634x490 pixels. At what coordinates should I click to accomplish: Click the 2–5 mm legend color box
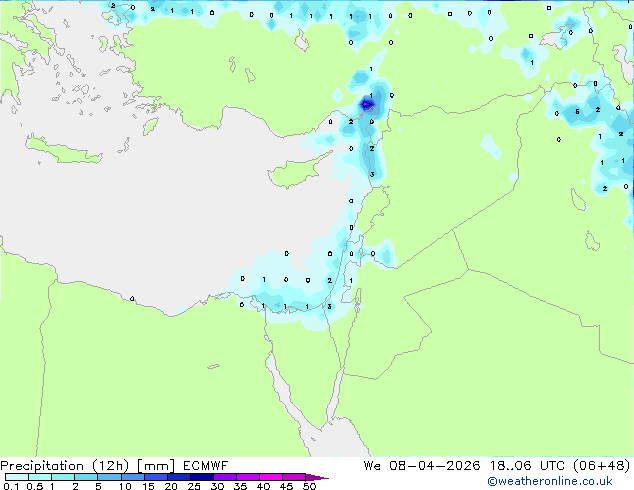pos(86,477)
